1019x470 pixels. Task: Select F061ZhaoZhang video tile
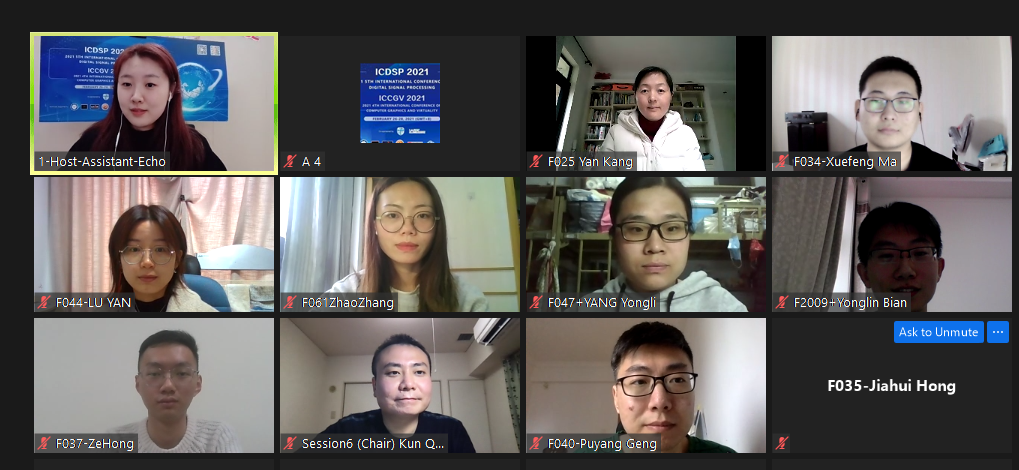pyautogui.click(x=400, y=244)
